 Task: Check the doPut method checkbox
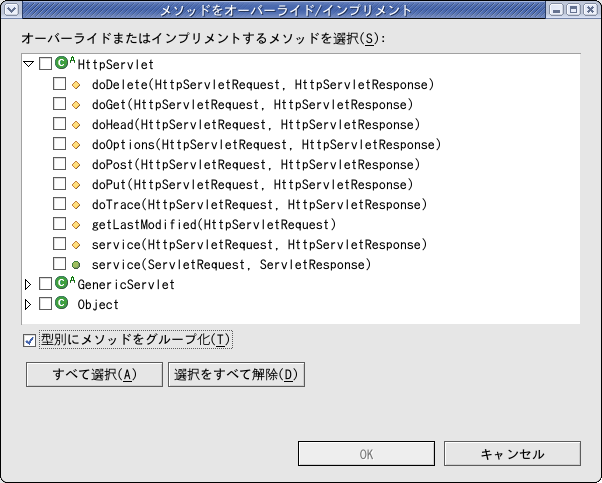pos(60,183)
